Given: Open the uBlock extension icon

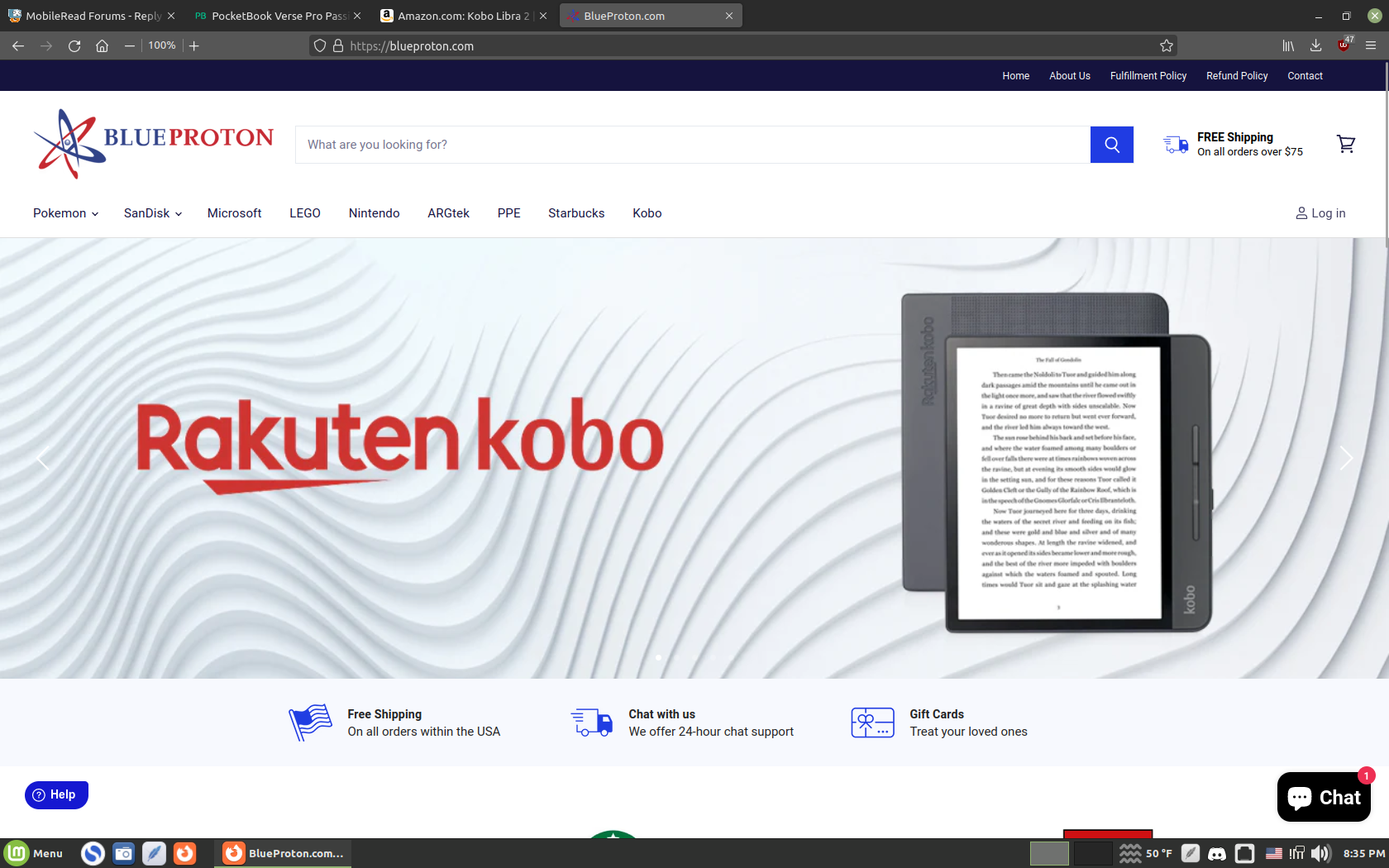Looking at the screenshot, I should click(1344, 45).
